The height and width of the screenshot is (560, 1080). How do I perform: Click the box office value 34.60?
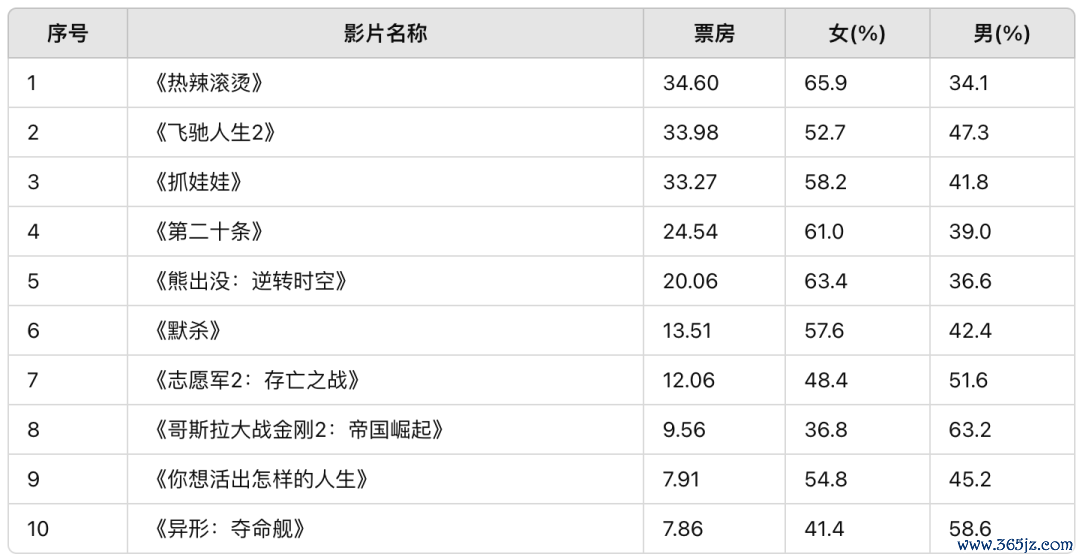[691, 83]
